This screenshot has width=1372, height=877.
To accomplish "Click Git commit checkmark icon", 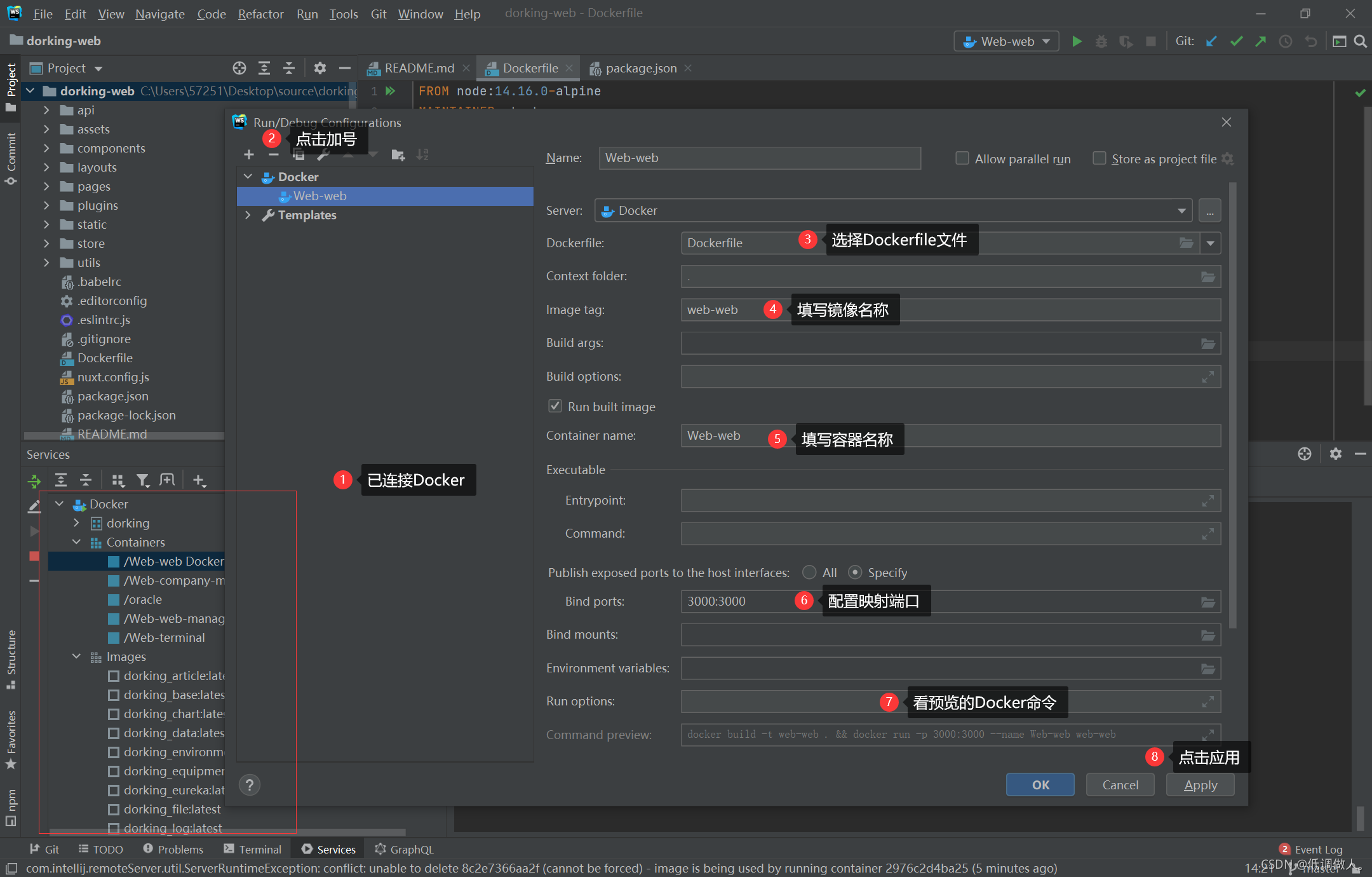I will click(x=1236, y=41).
